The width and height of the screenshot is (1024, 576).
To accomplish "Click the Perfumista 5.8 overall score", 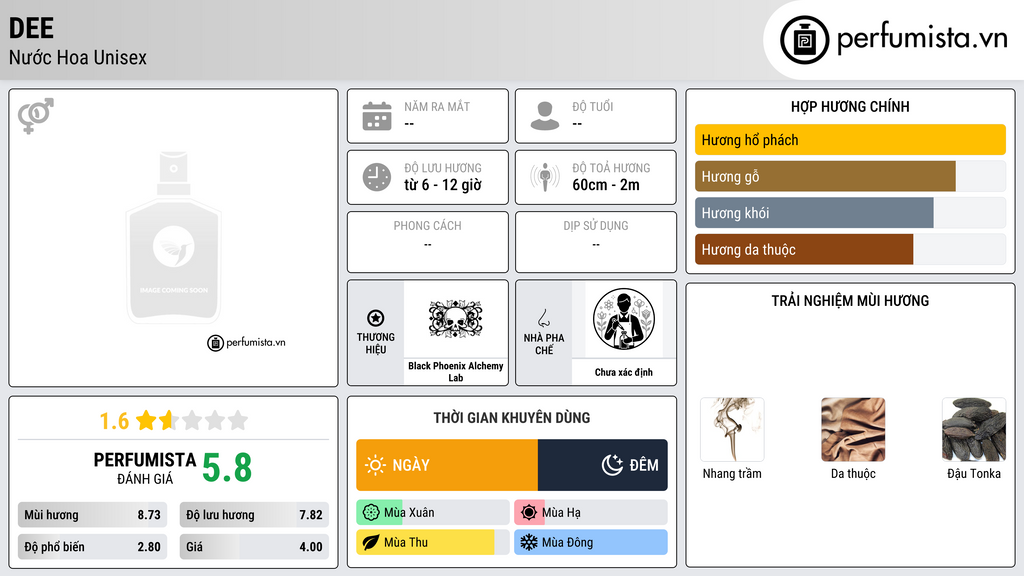I will 227,468.
